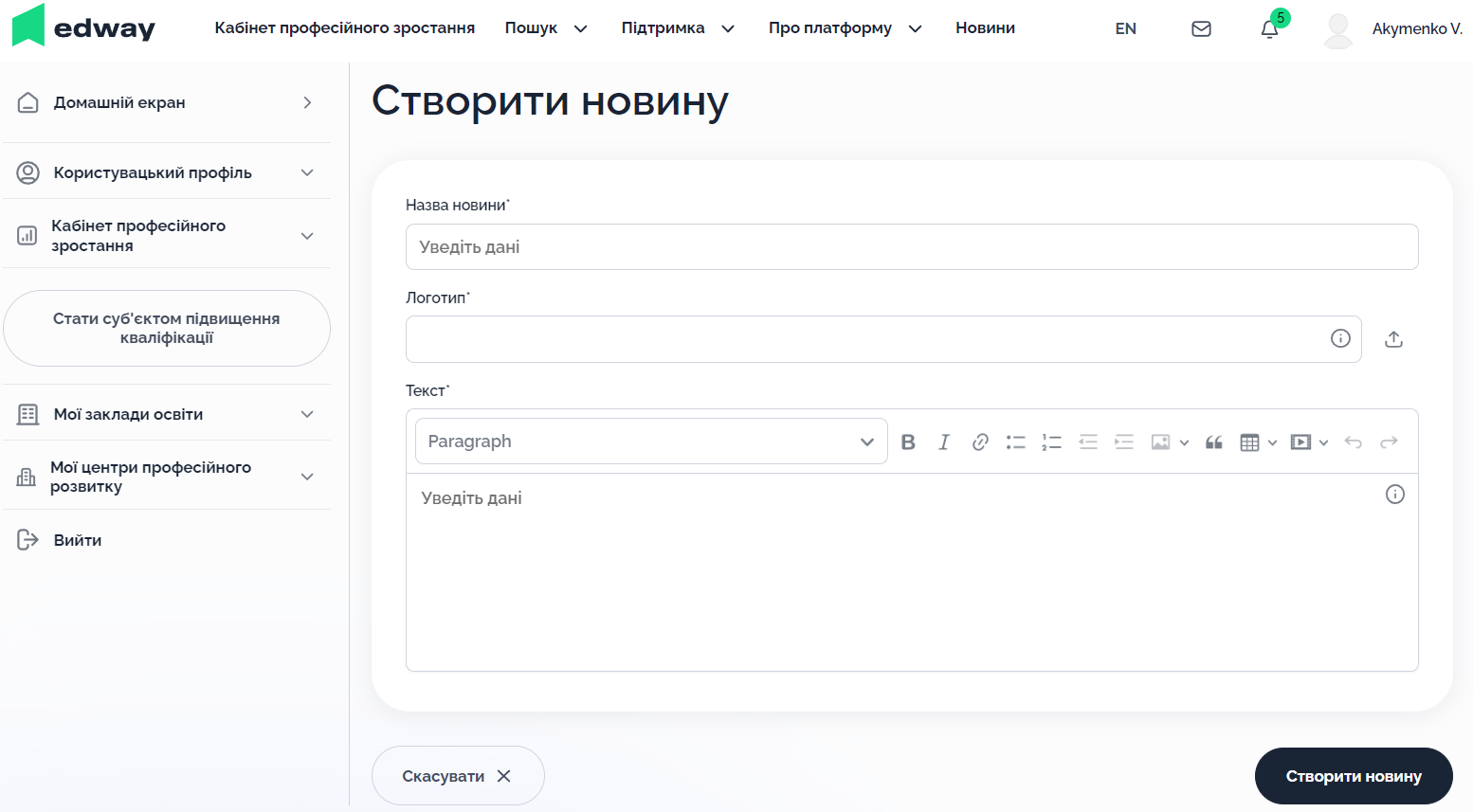
Task: Open the table options arrow
Action: coord(1272,442)
